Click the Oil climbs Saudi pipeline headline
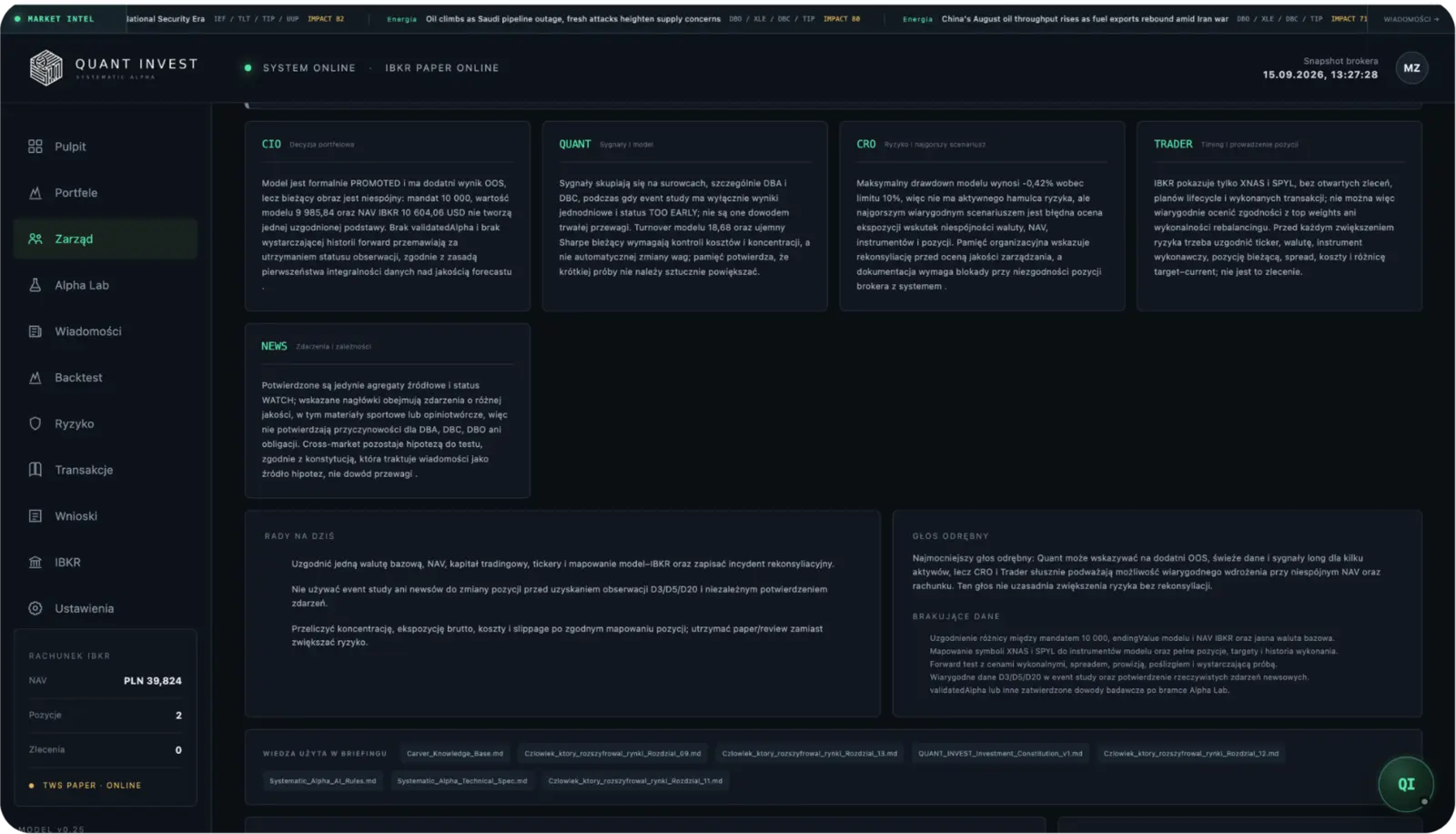 [x=573, y=19]
